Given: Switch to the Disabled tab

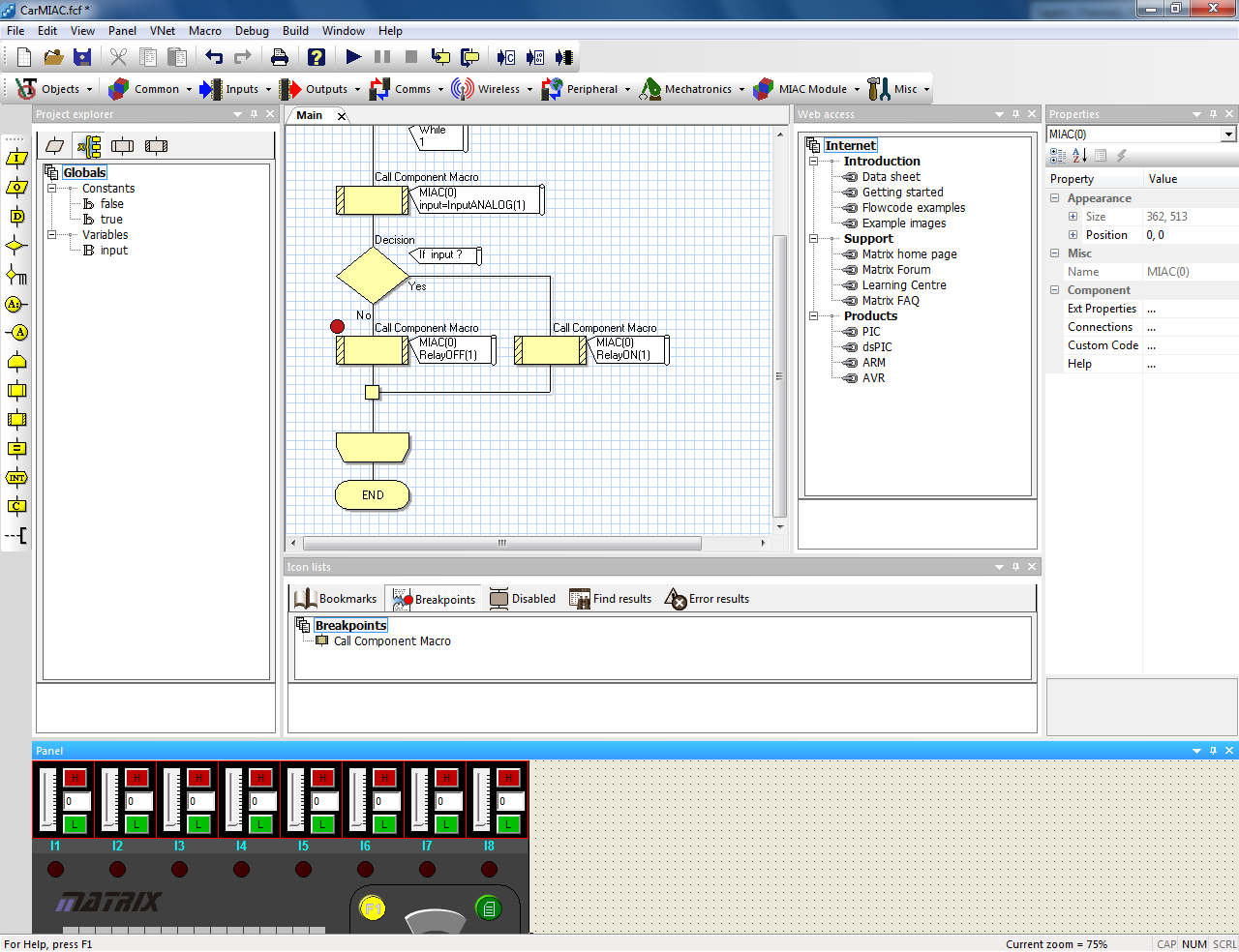Looking at the screenshot, I should point(523,599).
